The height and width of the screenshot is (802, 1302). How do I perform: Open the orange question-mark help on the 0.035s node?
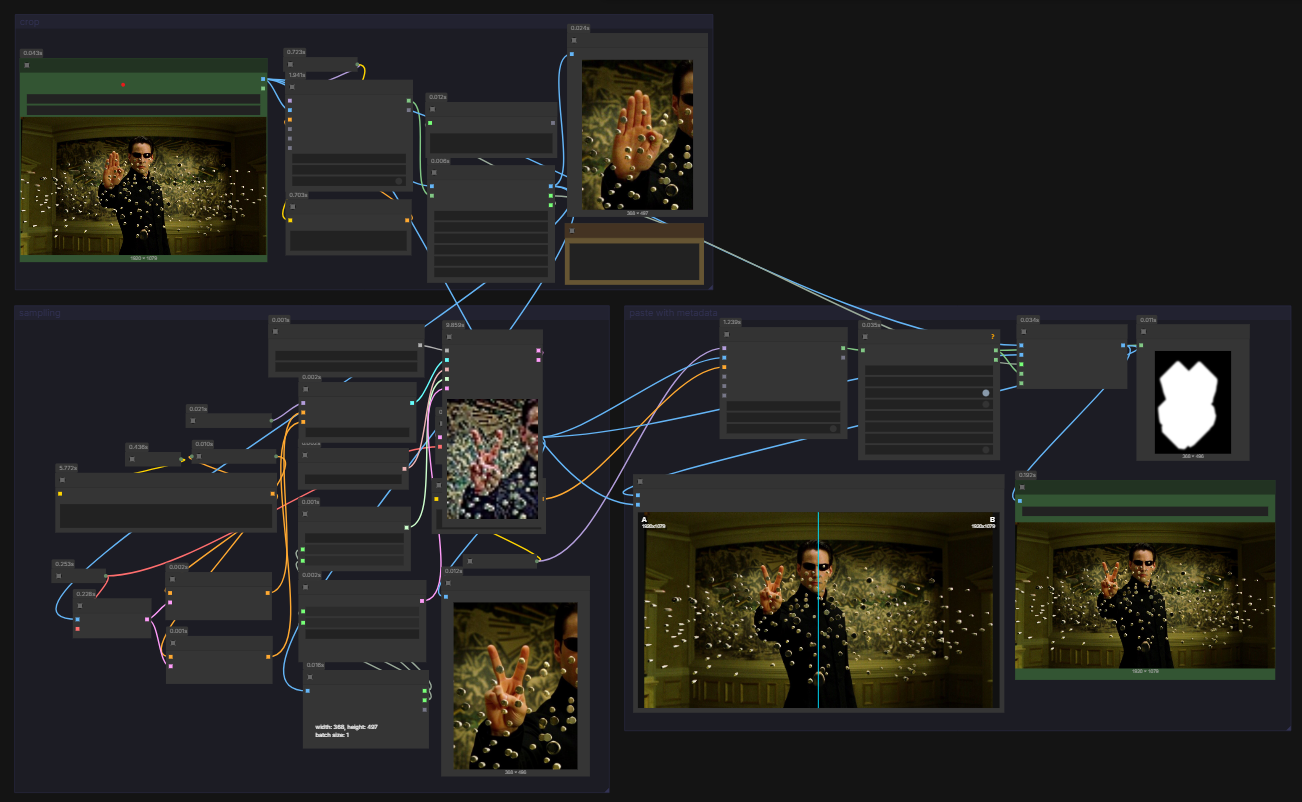click(992, 337)
